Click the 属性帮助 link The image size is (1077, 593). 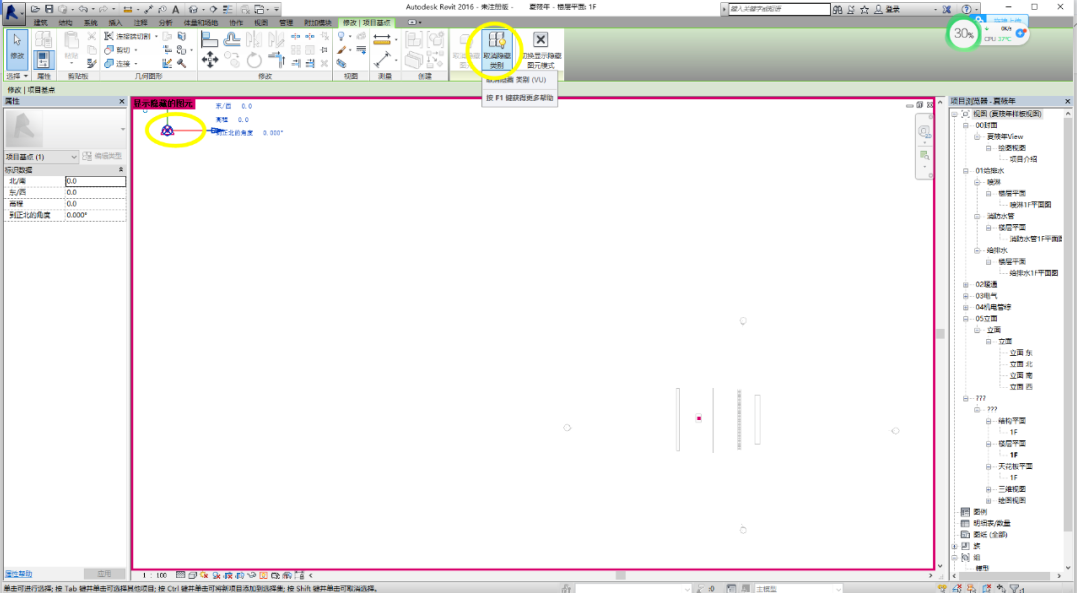(x=18, y=574)
